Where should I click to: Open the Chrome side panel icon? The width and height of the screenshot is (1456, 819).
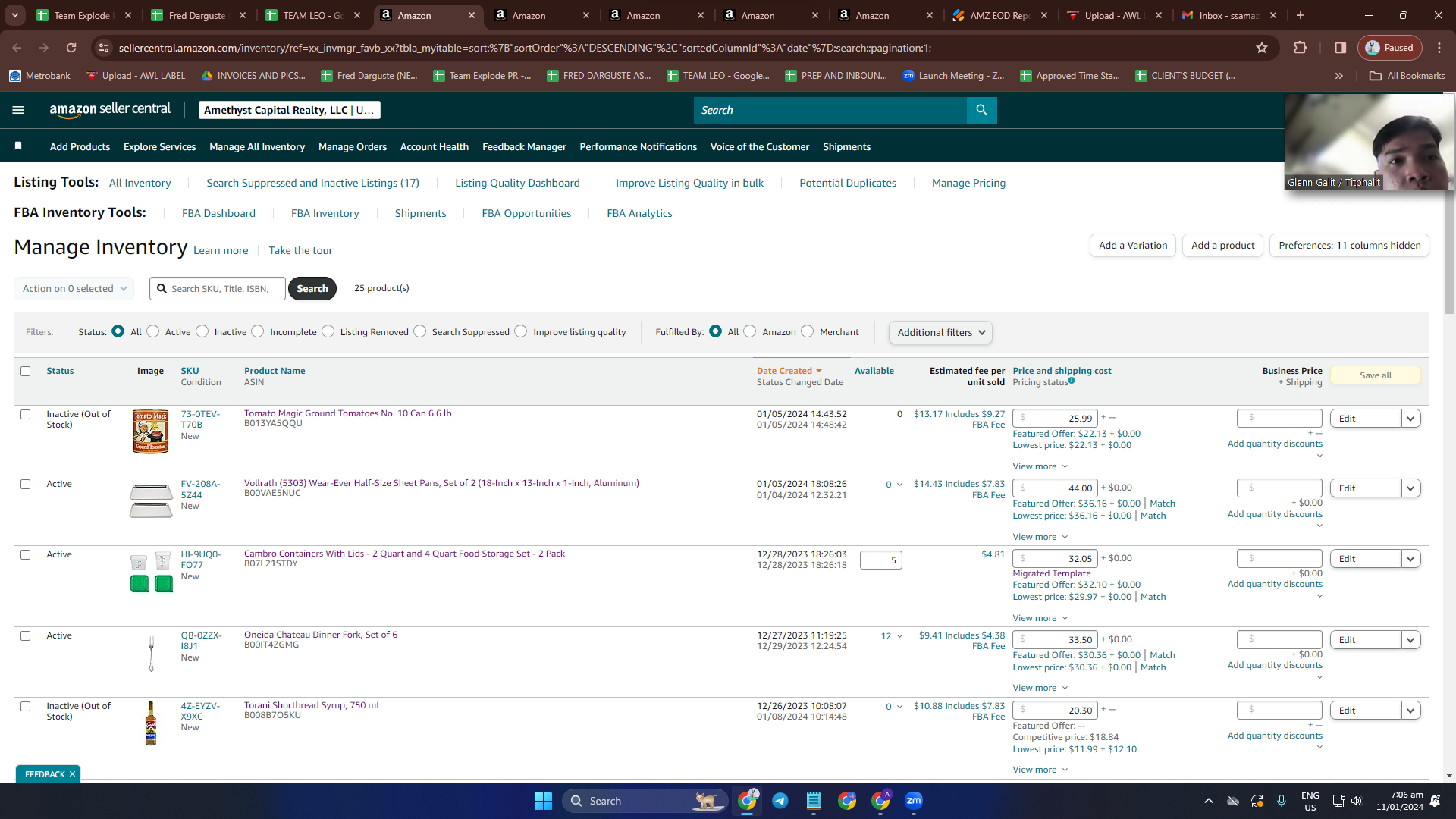[1341, 48]
